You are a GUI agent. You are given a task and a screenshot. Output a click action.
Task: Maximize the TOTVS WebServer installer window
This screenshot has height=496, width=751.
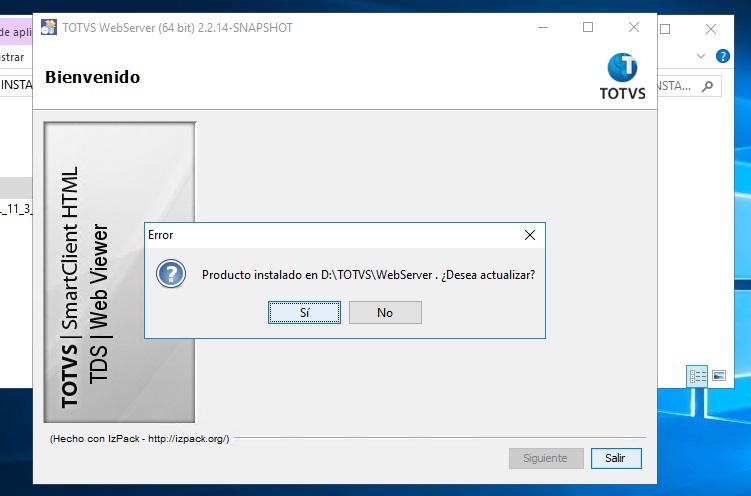point(588,27)
